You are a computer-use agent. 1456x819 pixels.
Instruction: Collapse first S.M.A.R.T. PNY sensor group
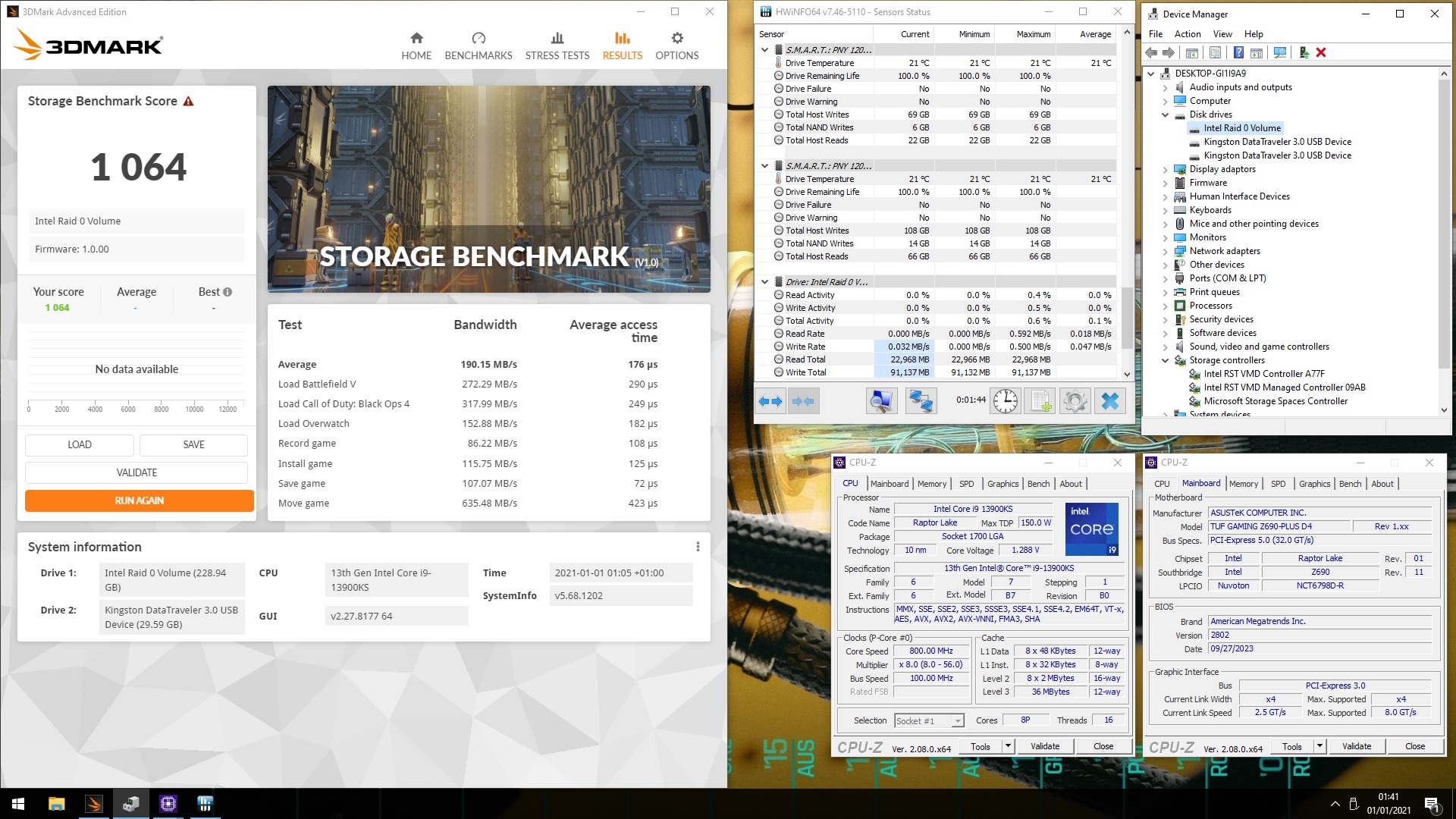coord(764,50)
